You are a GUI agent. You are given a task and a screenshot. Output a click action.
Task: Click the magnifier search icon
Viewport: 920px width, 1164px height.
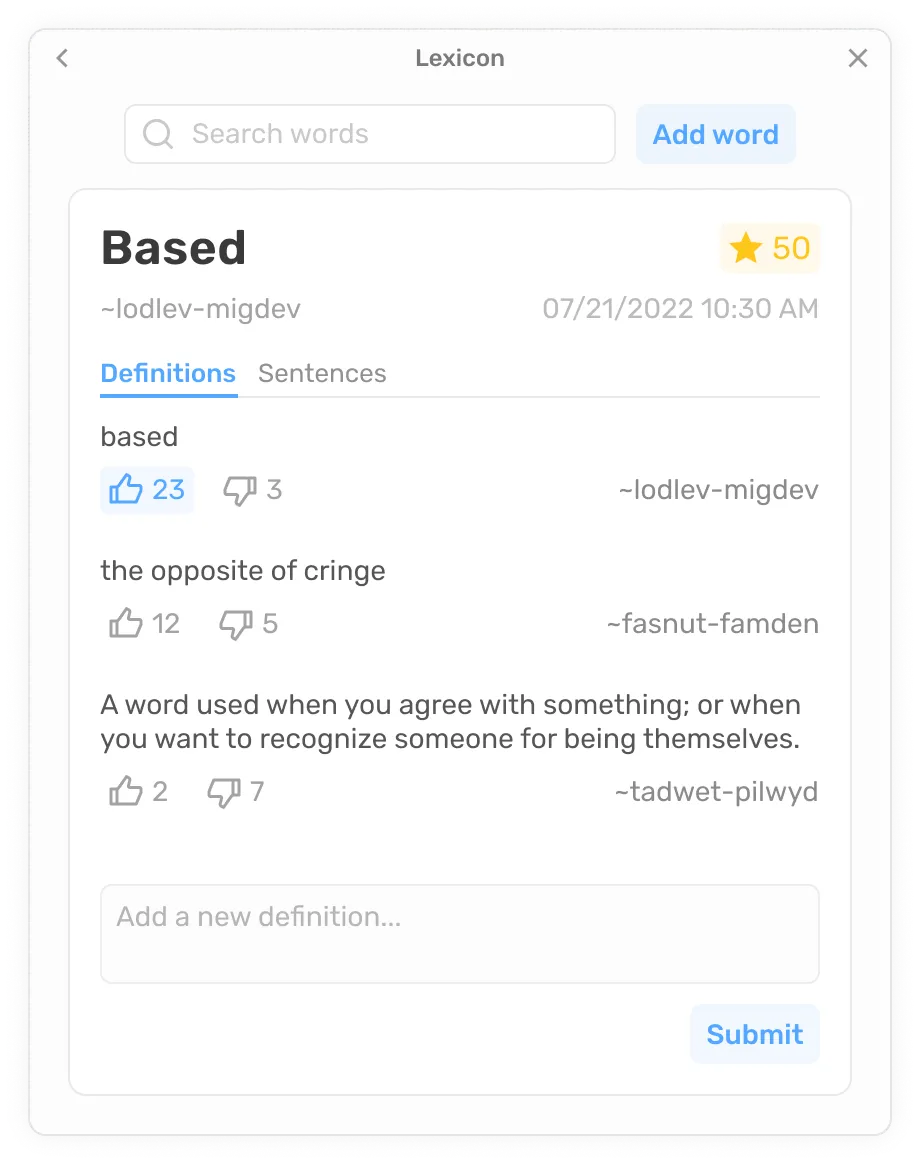(x=158, y=134)
